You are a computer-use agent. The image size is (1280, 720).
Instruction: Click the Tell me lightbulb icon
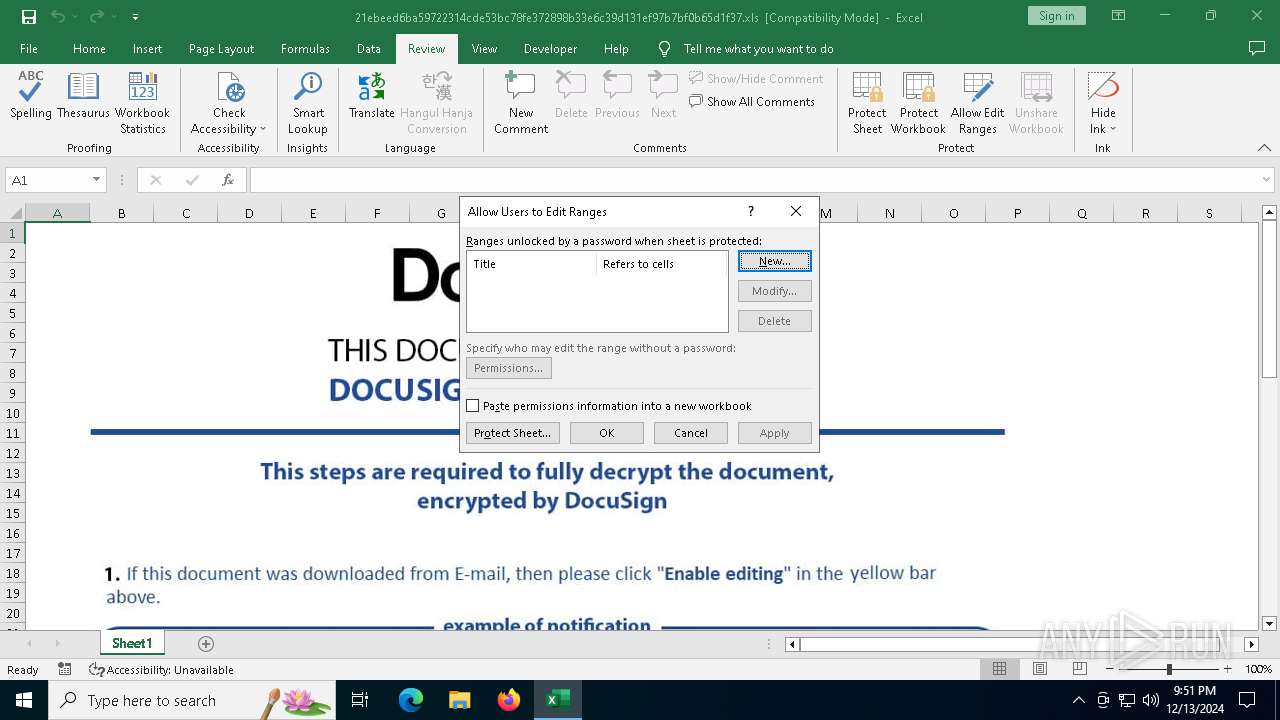click(664, 48)
